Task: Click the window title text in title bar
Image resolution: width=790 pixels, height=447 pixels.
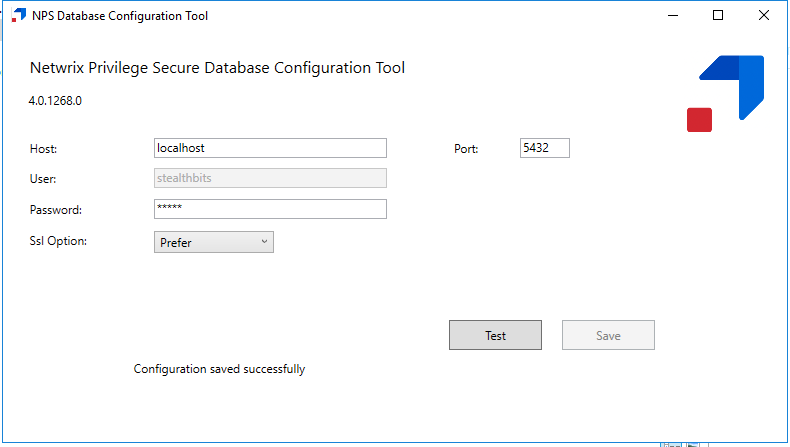Action: (x=121, y=16)
